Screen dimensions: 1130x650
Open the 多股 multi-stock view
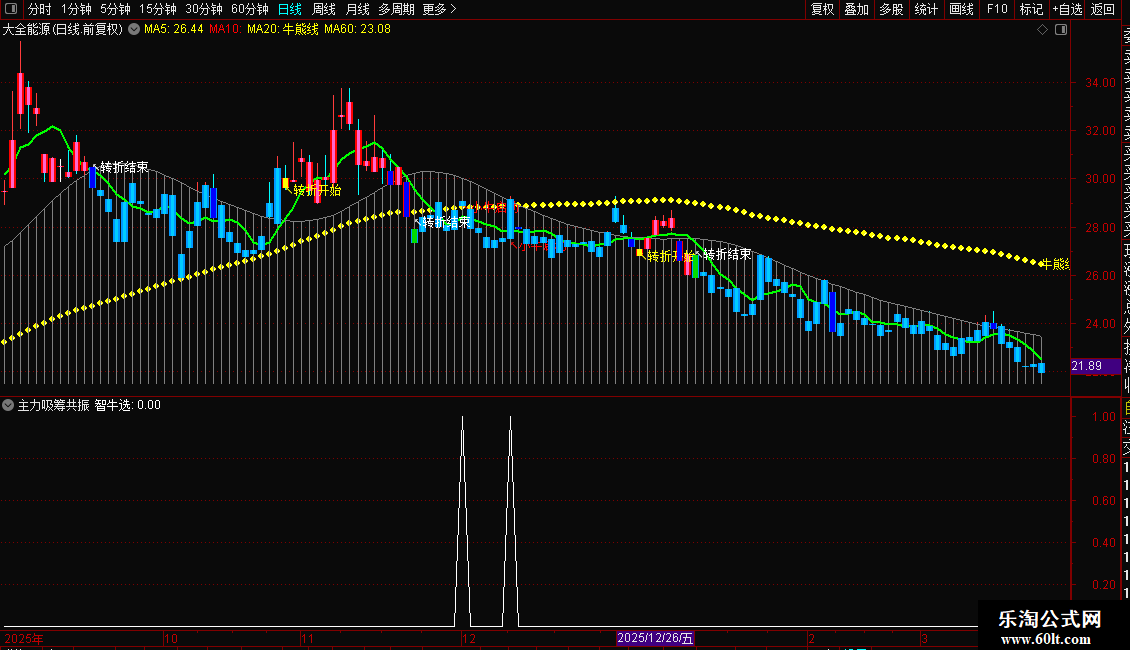891,9
